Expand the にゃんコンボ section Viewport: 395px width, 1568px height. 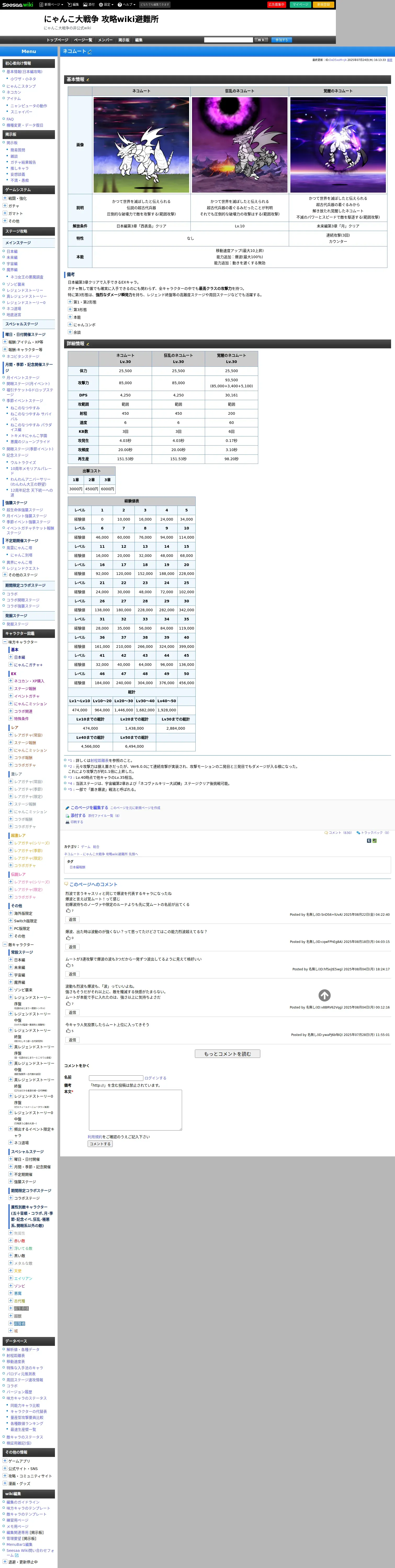70,324
